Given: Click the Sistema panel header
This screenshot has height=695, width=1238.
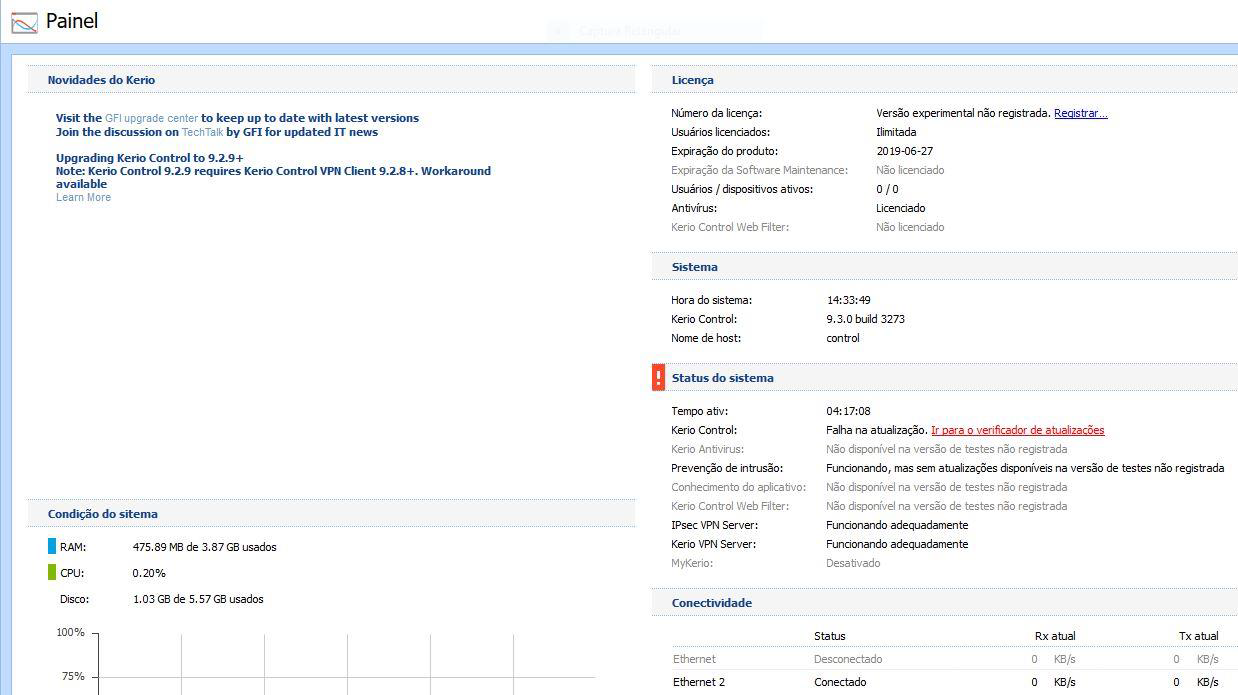Looking at the screenshot, I should [944, 267].
